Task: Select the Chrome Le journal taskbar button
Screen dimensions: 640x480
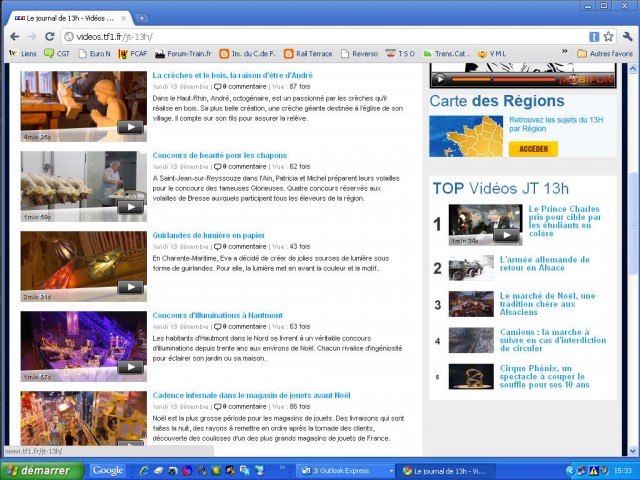Action: 447,471
